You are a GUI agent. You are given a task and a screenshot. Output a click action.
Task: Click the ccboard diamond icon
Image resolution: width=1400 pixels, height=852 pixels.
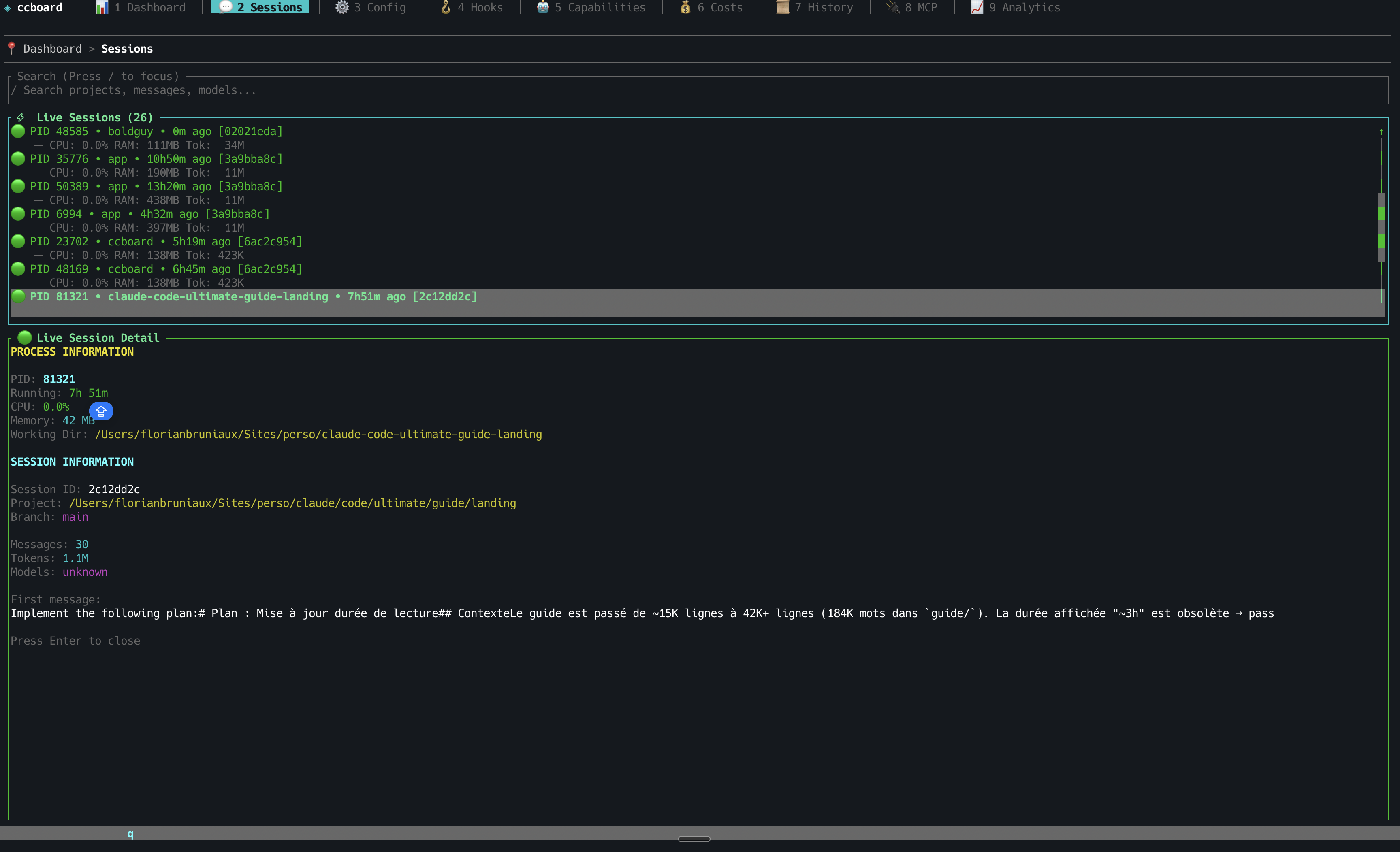click(x=7, y=7)
